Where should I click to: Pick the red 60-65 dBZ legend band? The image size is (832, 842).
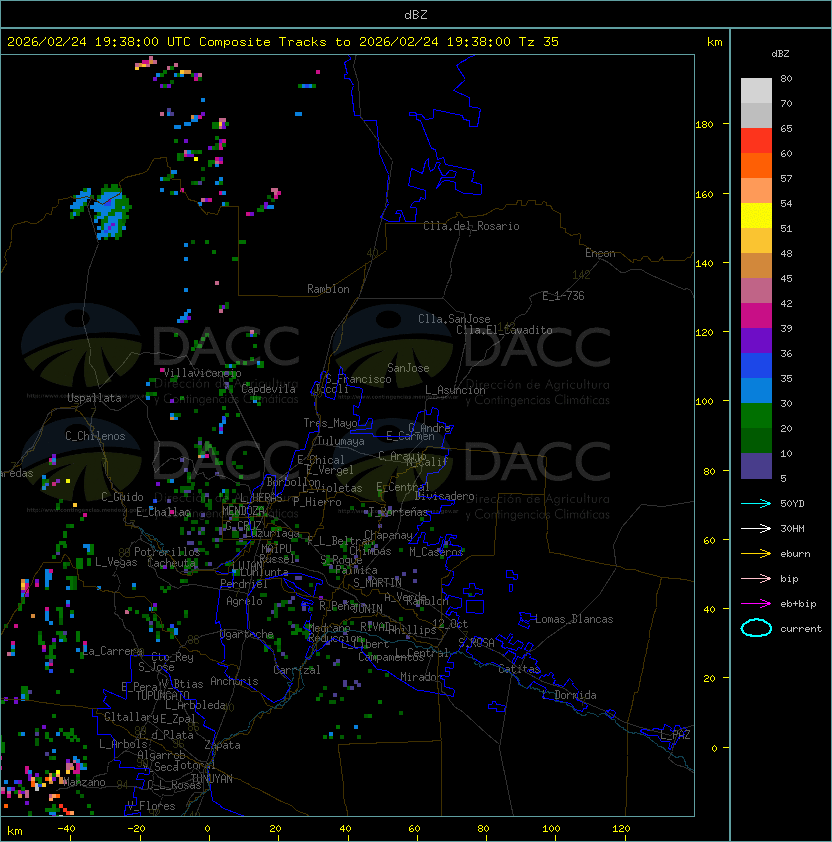(756, 141)
